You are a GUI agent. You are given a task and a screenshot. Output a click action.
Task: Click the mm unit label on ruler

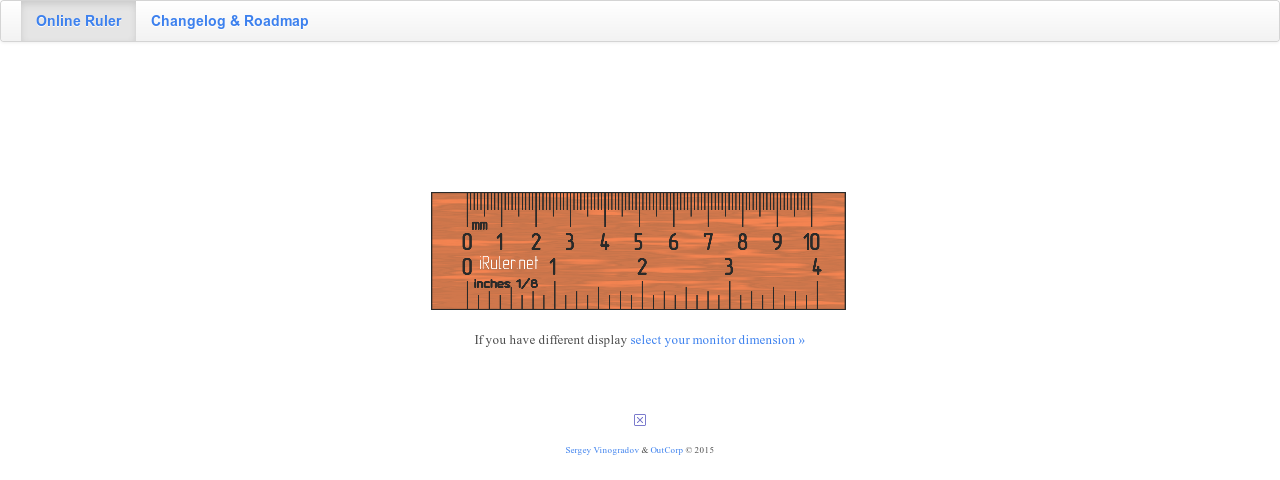coord(480,226)
